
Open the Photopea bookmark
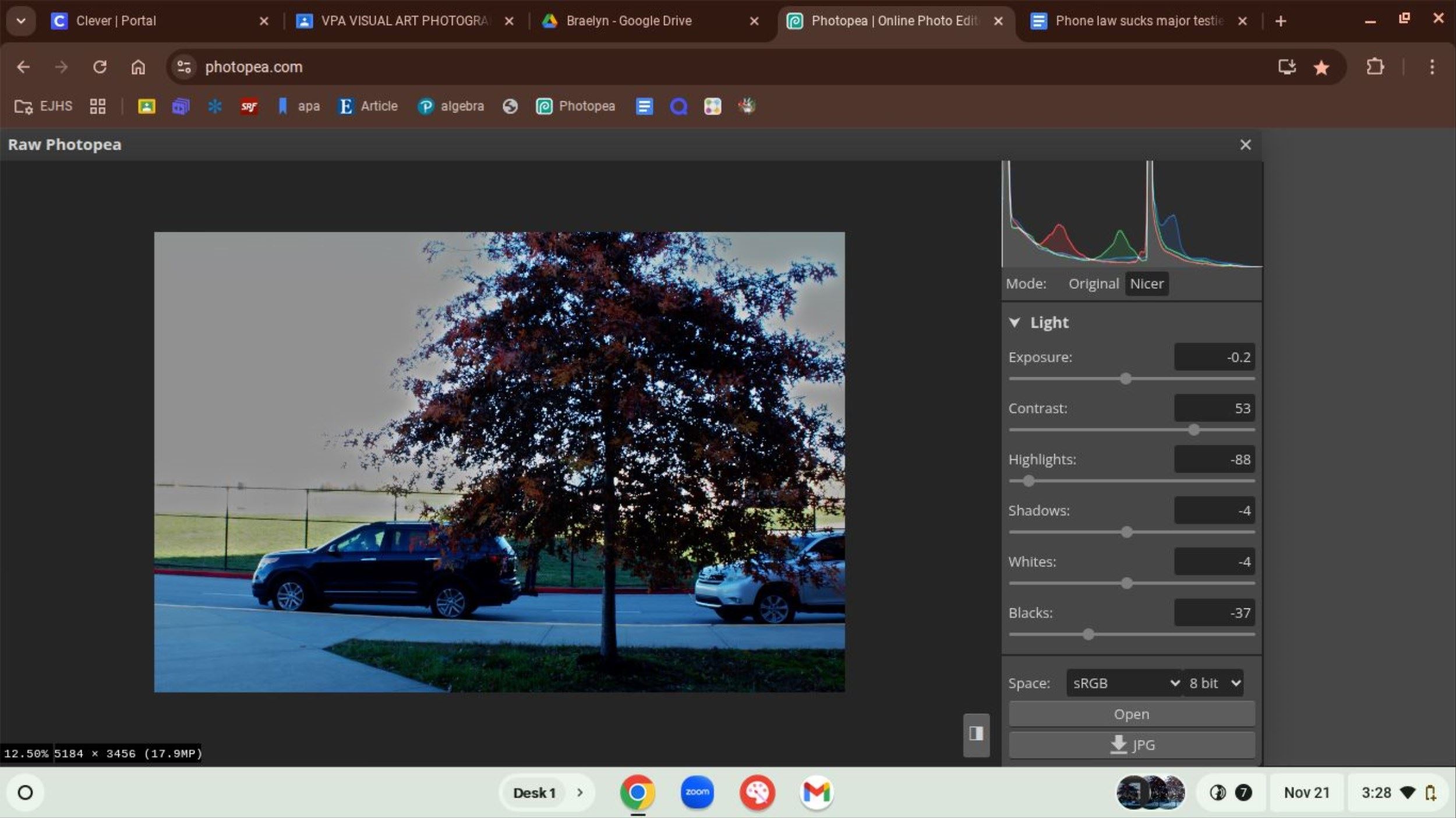tap(575, 106)
